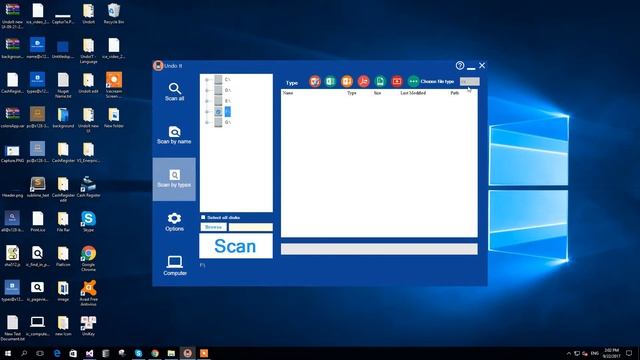Show hidden tray icons chevron
The width and height of the screenshot is (640, 360).
[568, 353]
